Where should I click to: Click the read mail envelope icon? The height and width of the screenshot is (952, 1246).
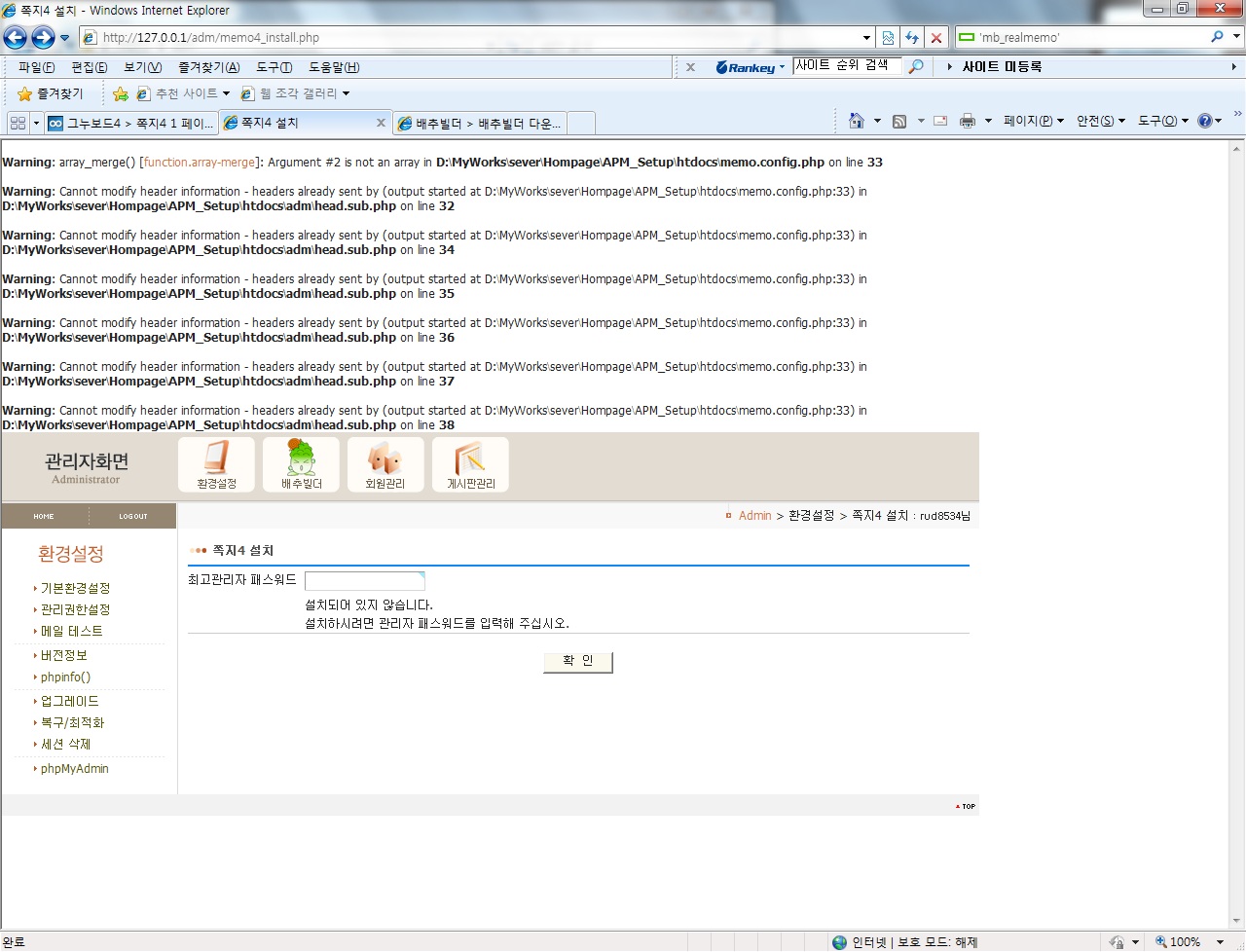940,121
